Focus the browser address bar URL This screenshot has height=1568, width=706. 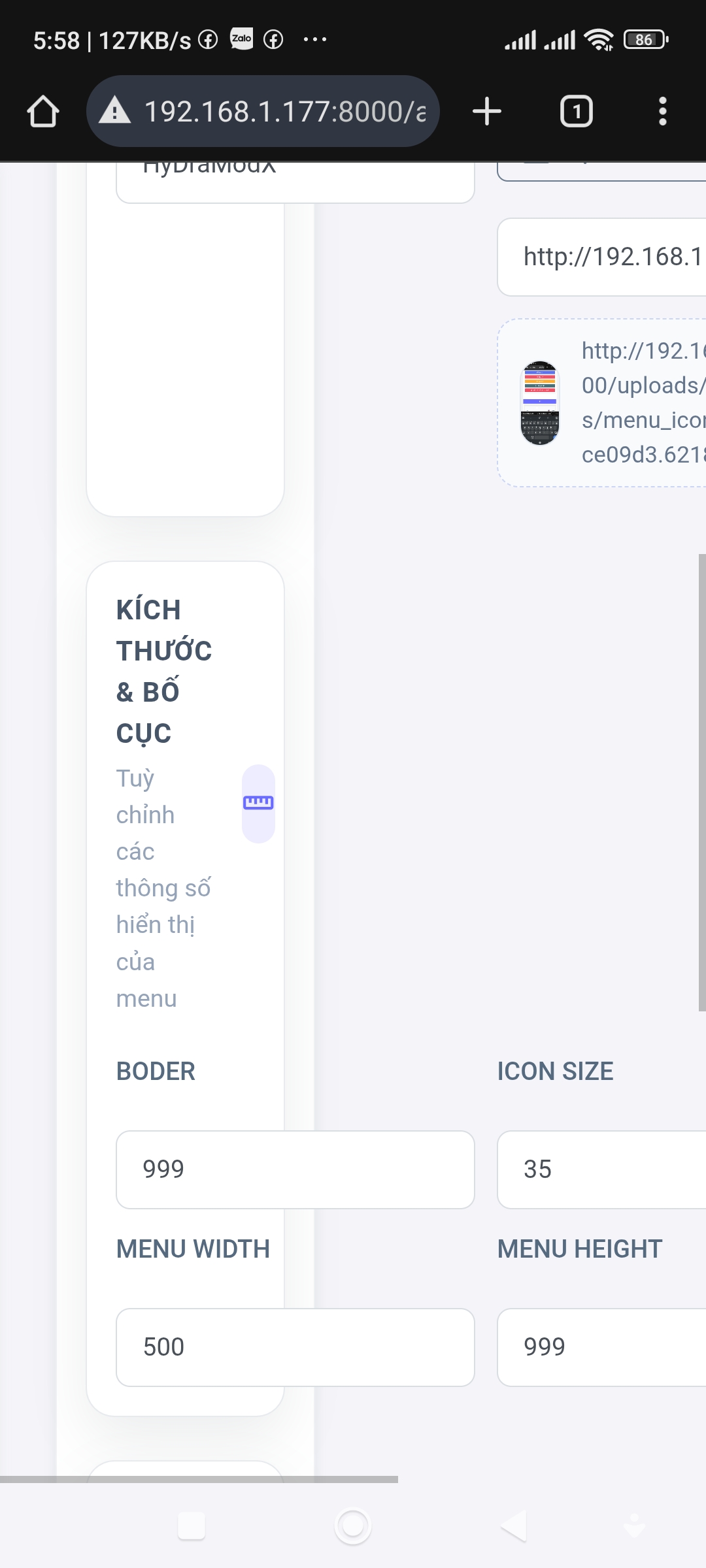(284, 111)
